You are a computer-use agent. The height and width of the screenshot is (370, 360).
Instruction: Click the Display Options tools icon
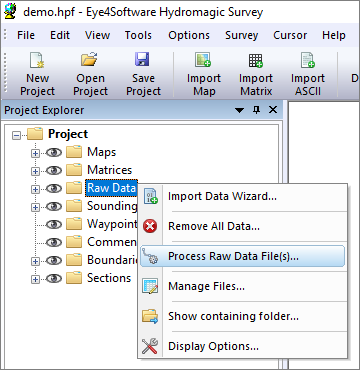(x=150, y=346)
